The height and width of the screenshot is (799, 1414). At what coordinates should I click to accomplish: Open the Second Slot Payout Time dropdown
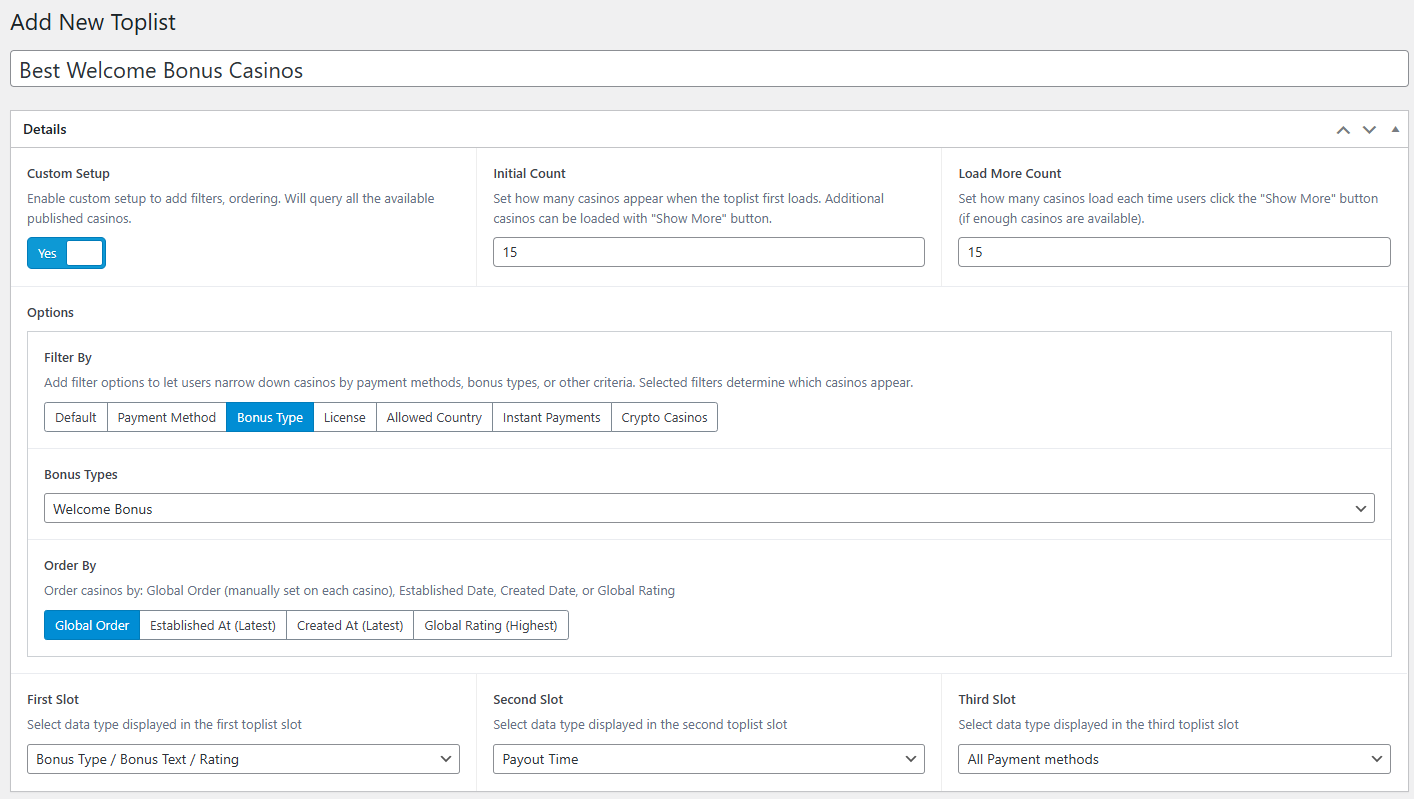point(708,759)
